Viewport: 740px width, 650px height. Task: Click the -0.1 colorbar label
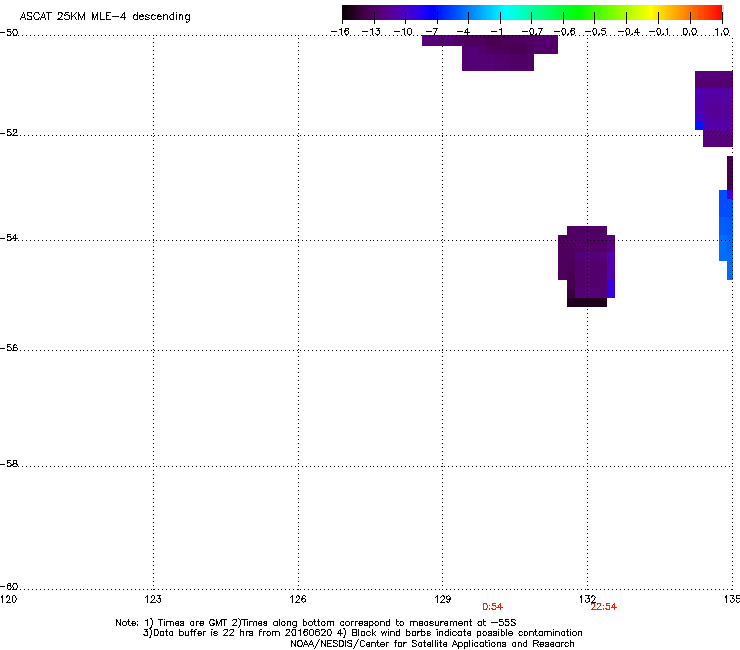(659, 32)
